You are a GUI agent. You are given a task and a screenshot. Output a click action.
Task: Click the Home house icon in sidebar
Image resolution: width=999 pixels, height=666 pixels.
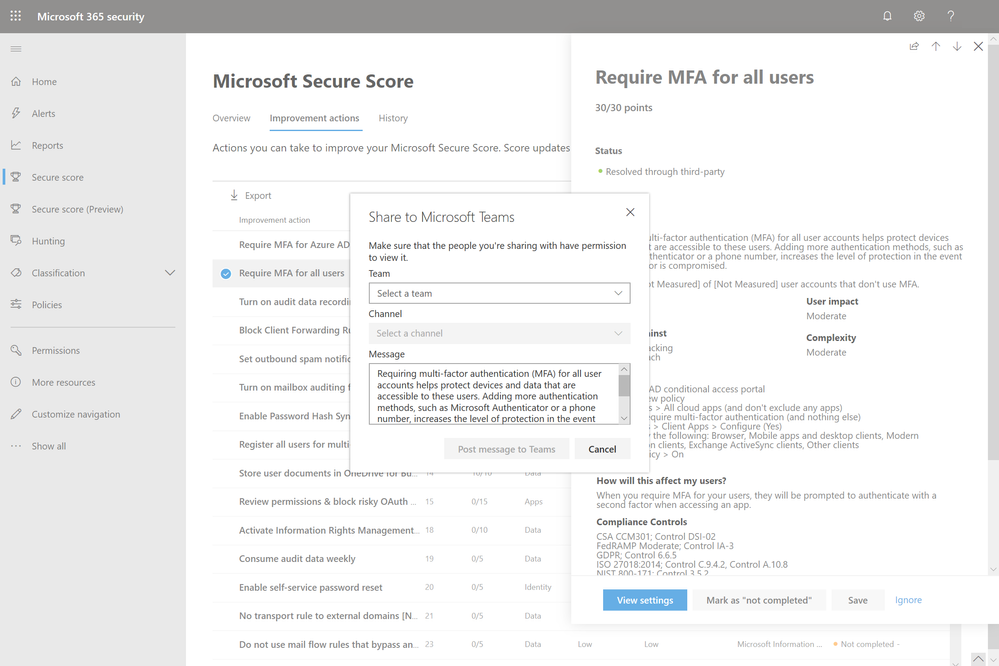tap(16, 82)
